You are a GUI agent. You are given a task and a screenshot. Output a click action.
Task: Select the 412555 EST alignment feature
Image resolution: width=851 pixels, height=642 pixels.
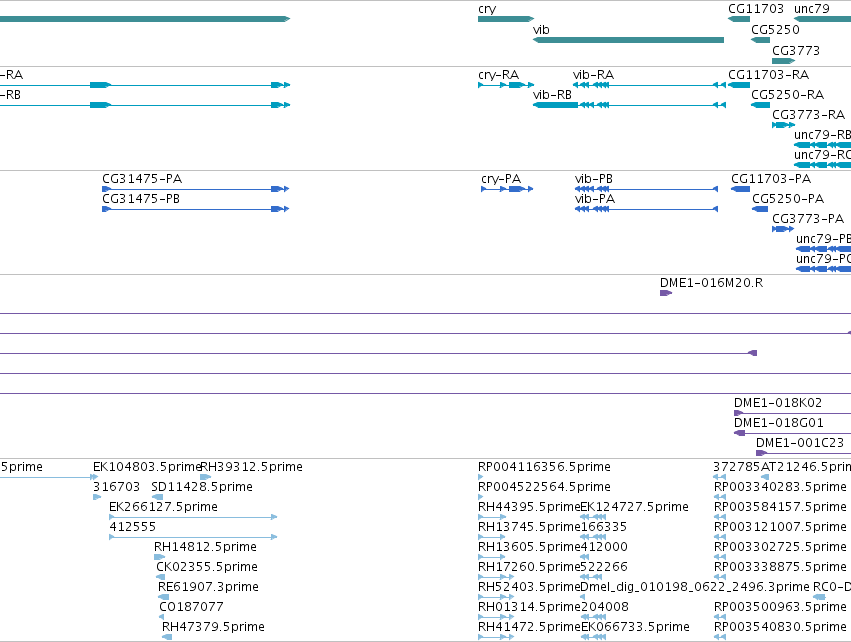coord(193,537)
